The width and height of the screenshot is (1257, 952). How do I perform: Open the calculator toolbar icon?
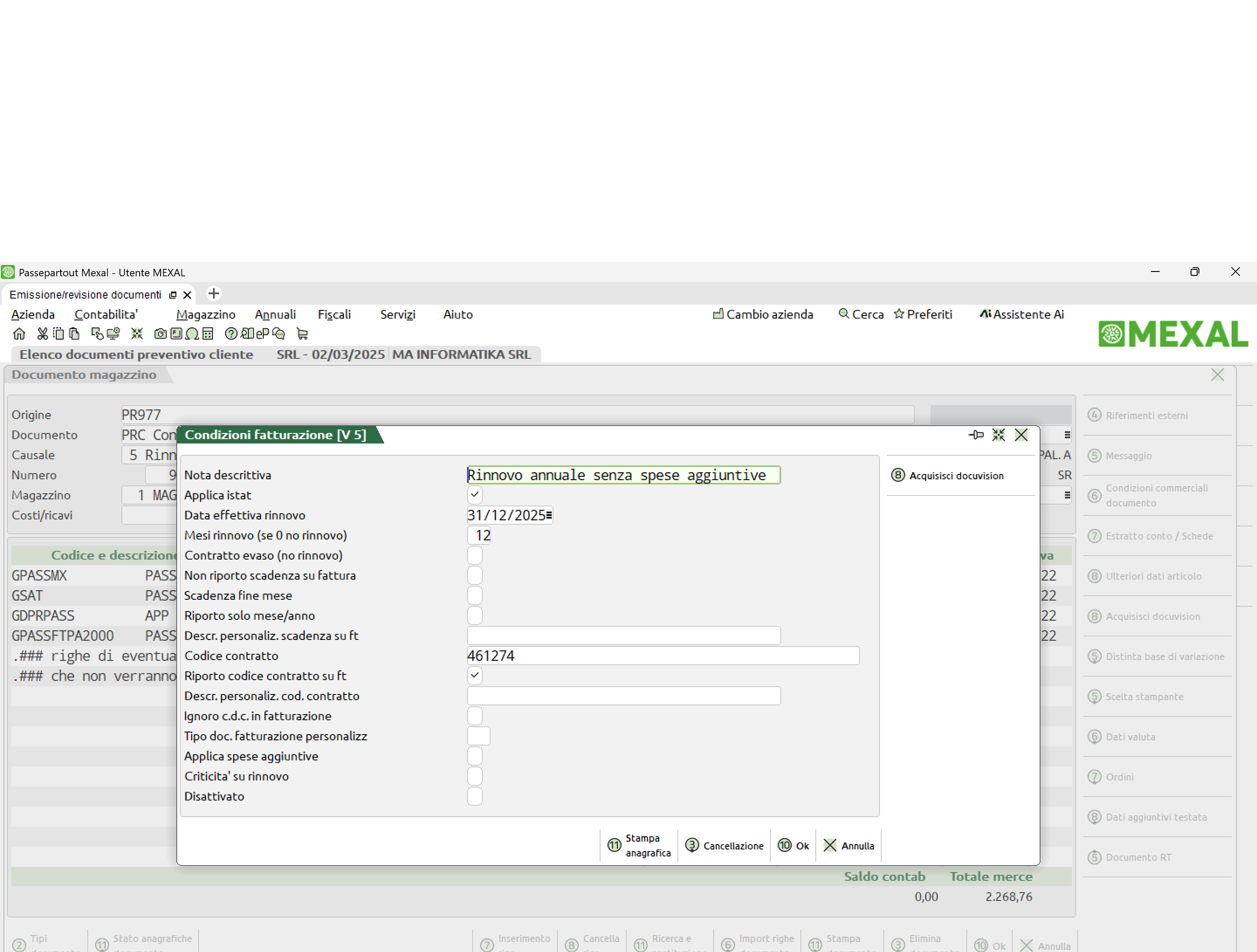[x=208, y=333]
